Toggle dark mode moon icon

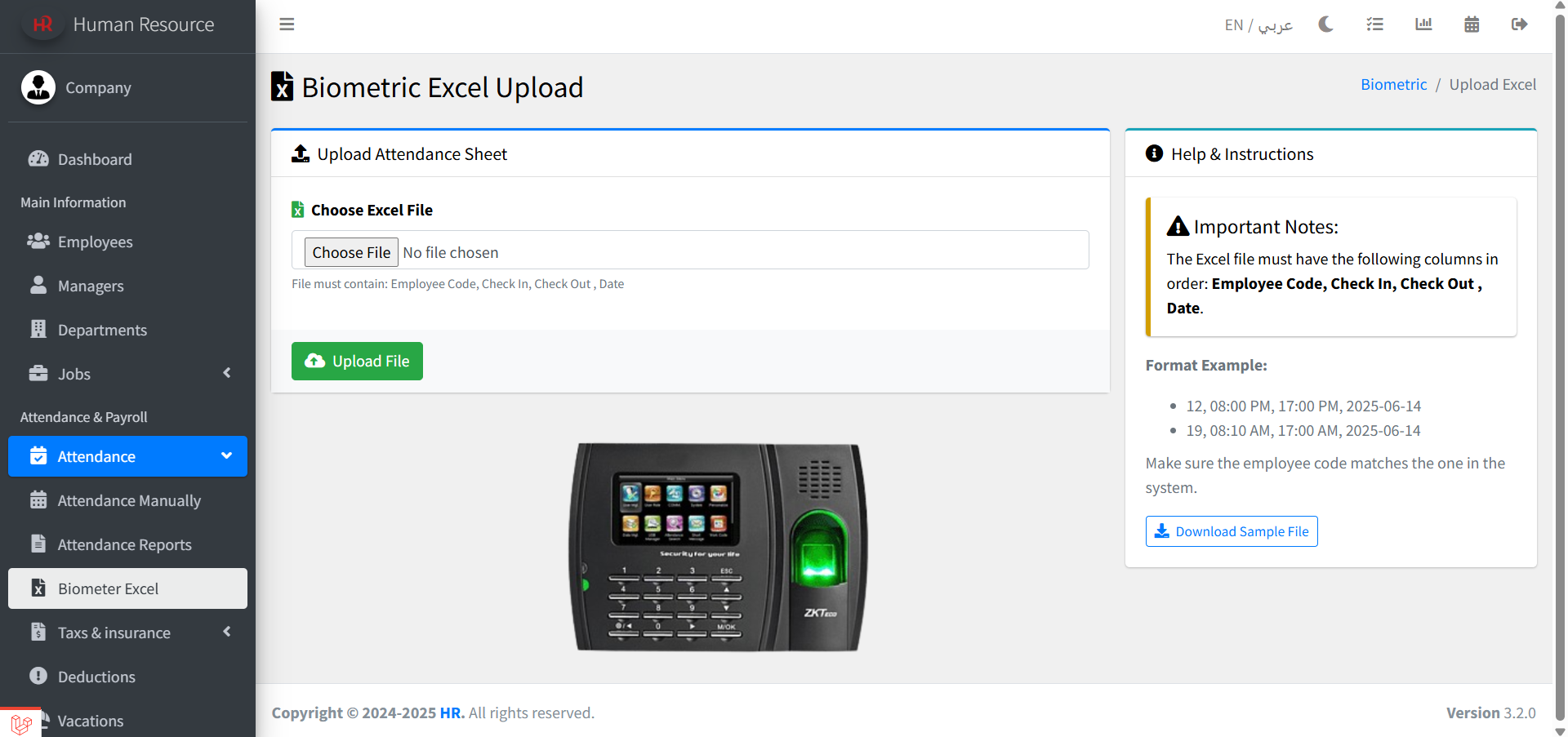pos(1325,24)
